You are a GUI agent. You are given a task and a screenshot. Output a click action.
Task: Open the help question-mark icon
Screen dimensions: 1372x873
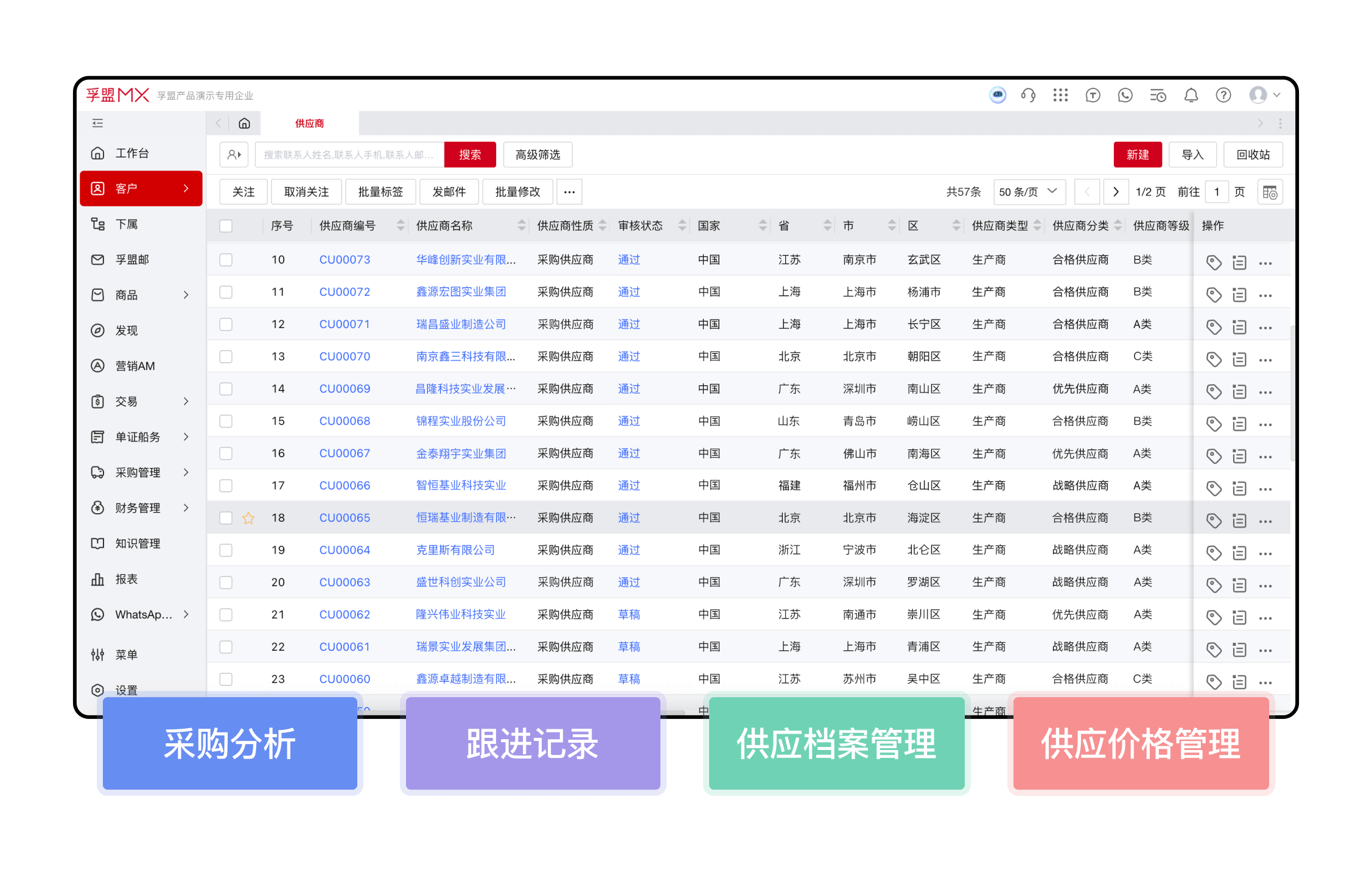1223,95
